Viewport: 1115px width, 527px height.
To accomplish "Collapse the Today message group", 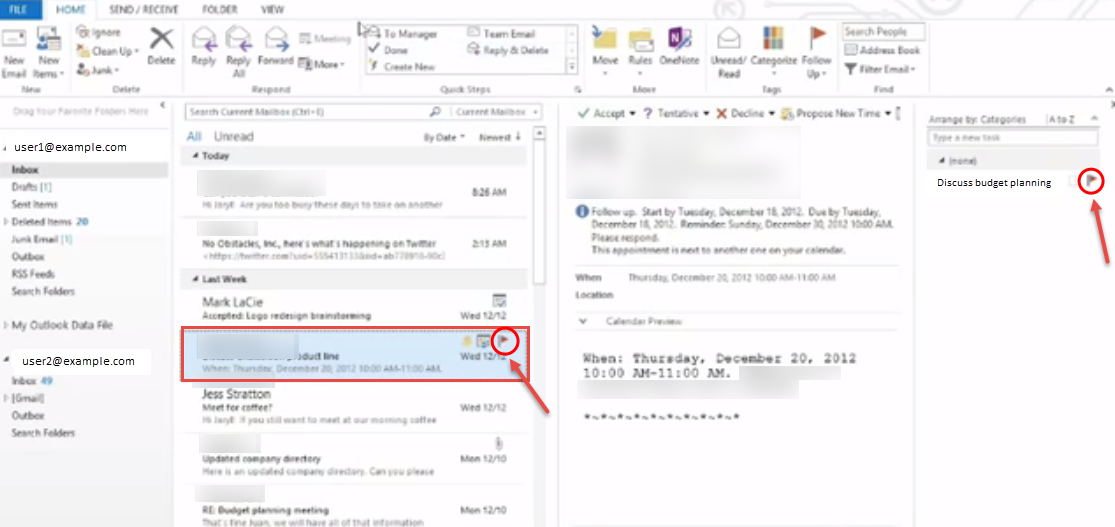I will click(196, 156).
